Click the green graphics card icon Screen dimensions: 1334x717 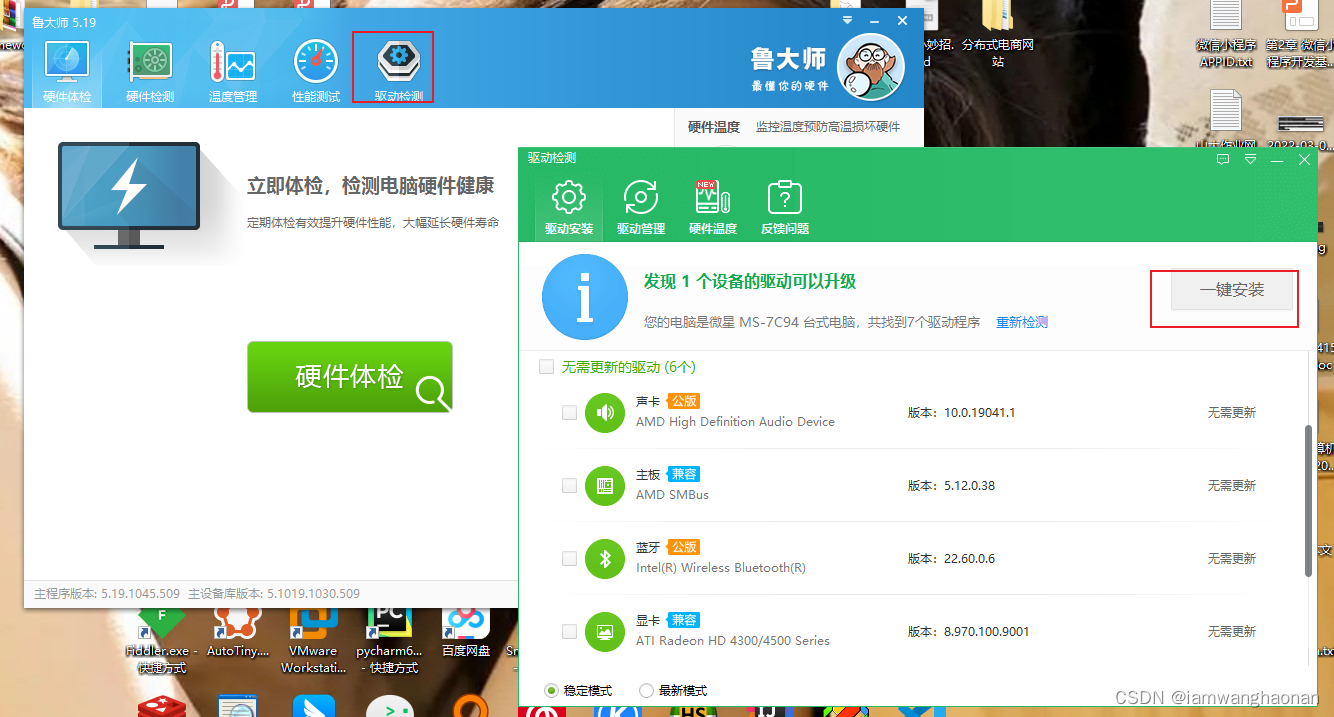605,631
